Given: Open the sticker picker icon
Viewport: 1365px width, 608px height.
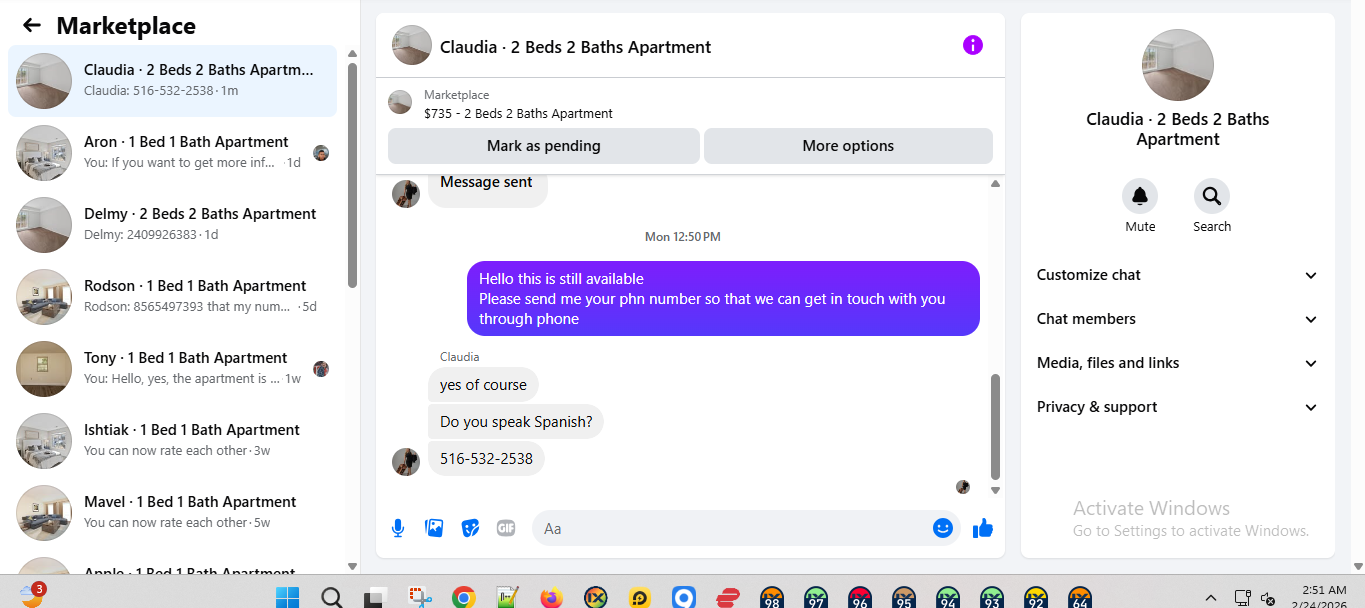Looking at the screenshot, I should pyautogui.click(x=470, y=528).
